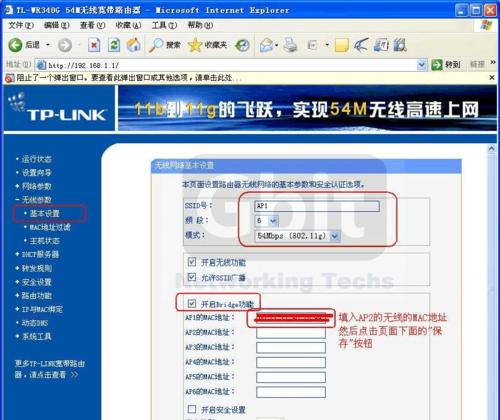Open 路由功能 in the sidebar

coord(37,296)
